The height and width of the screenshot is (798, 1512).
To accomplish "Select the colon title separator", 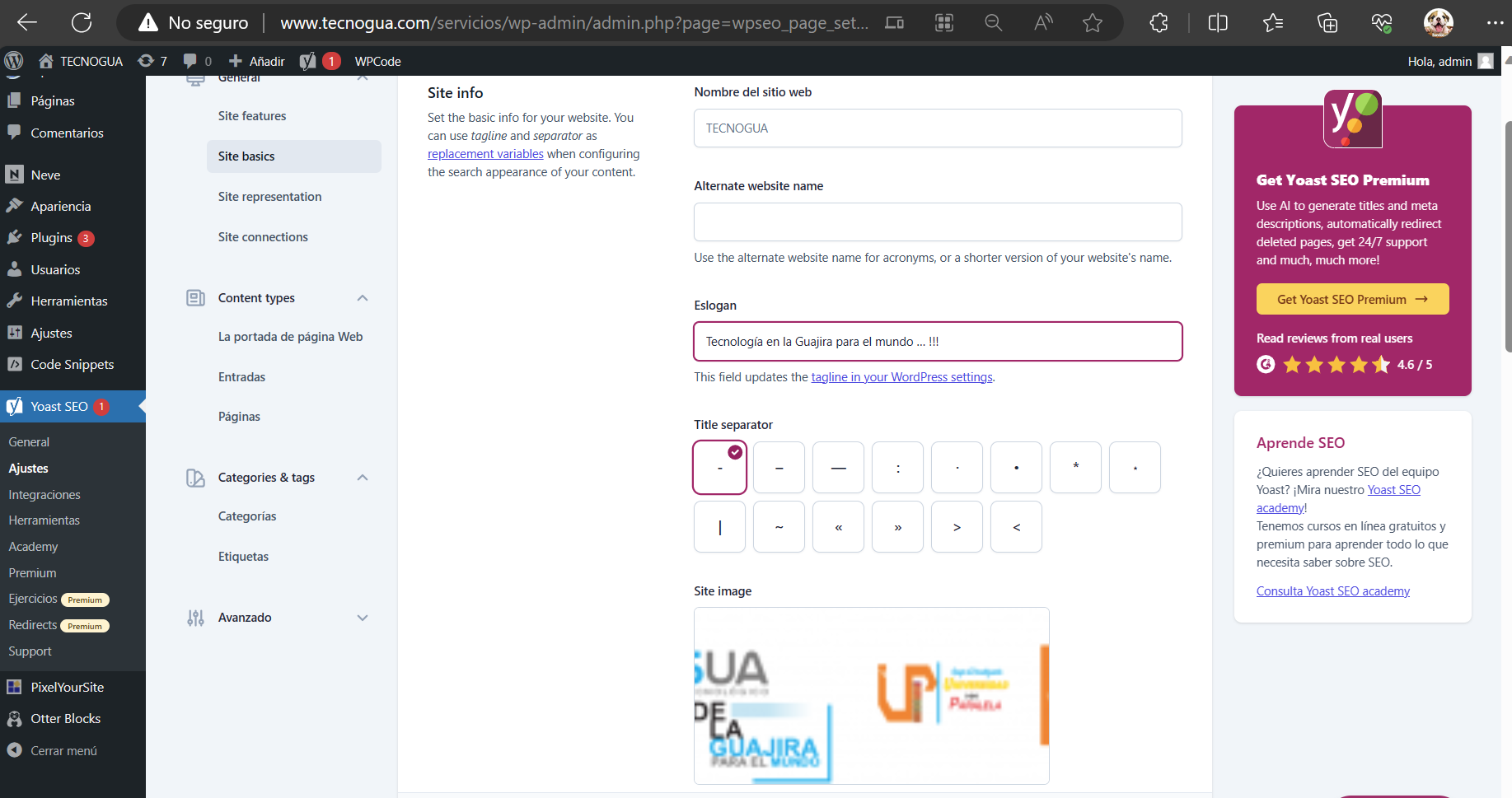I will click(x=898, y=468).
